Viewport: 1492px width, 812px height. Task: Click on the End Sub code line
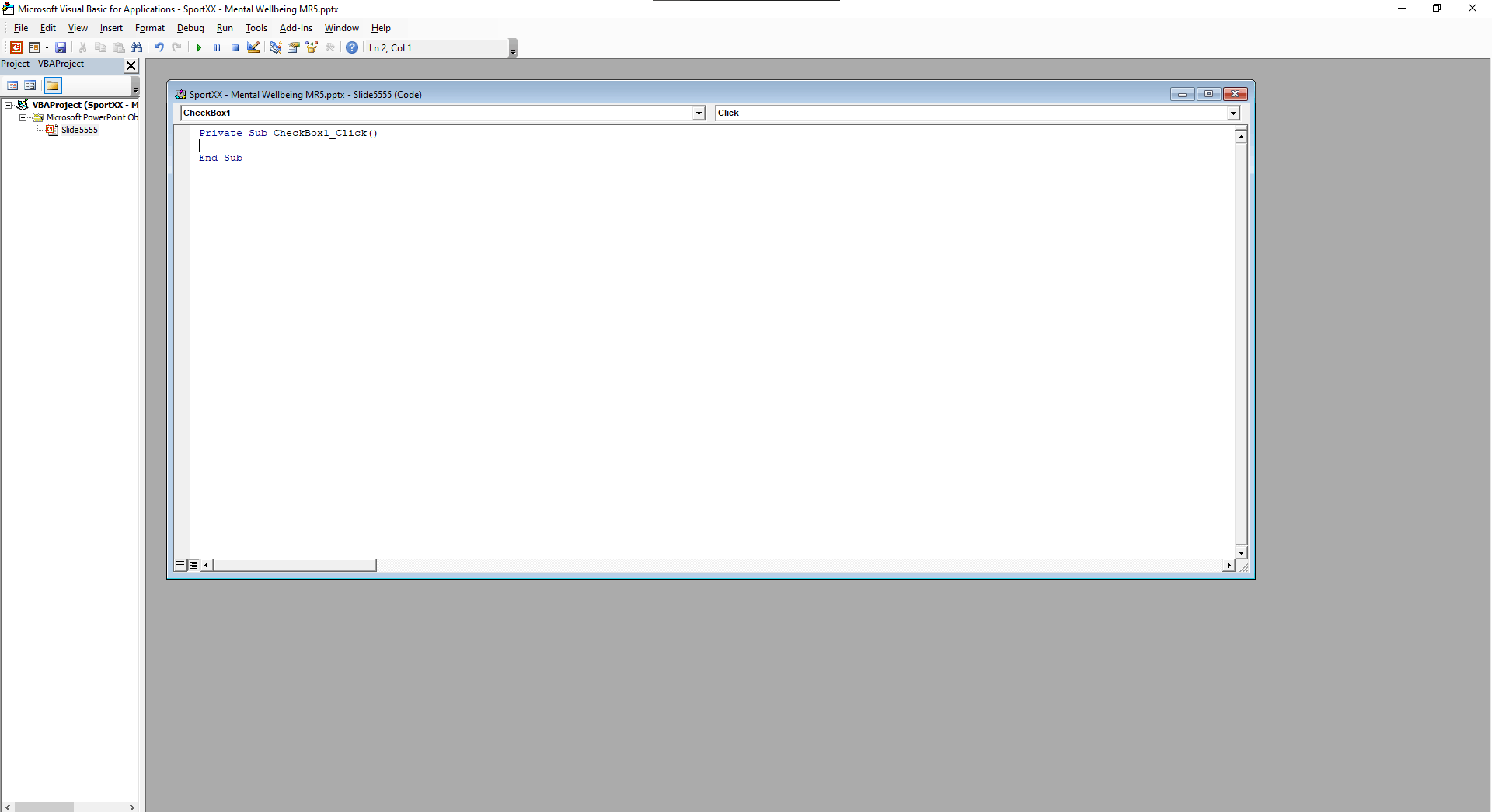click(221, 158)
